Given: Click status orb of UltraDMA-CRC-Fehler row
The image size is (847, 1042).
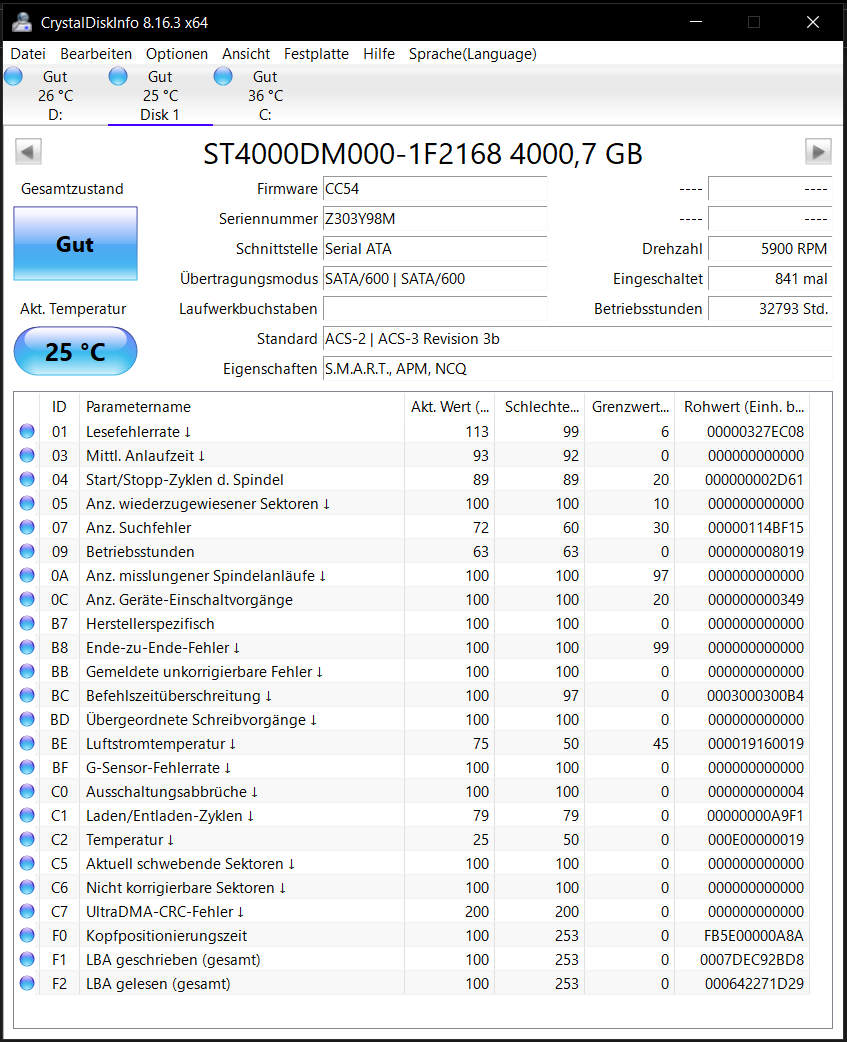Looking at the screenshot, I should click(x=27, y=911).
